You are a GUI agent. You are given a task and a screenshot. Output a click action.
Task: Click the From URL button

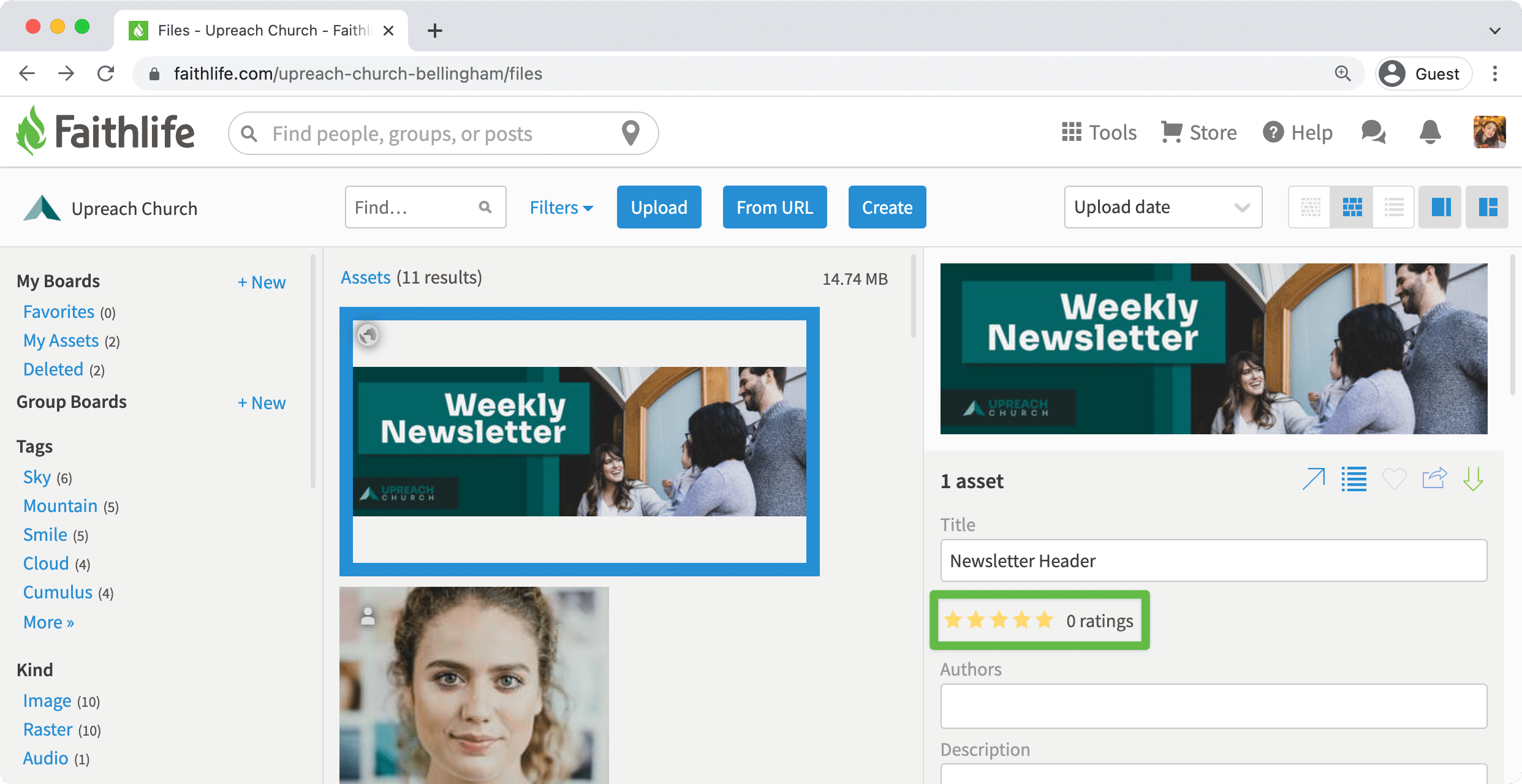pyautogui.click(x=775, y=207)
